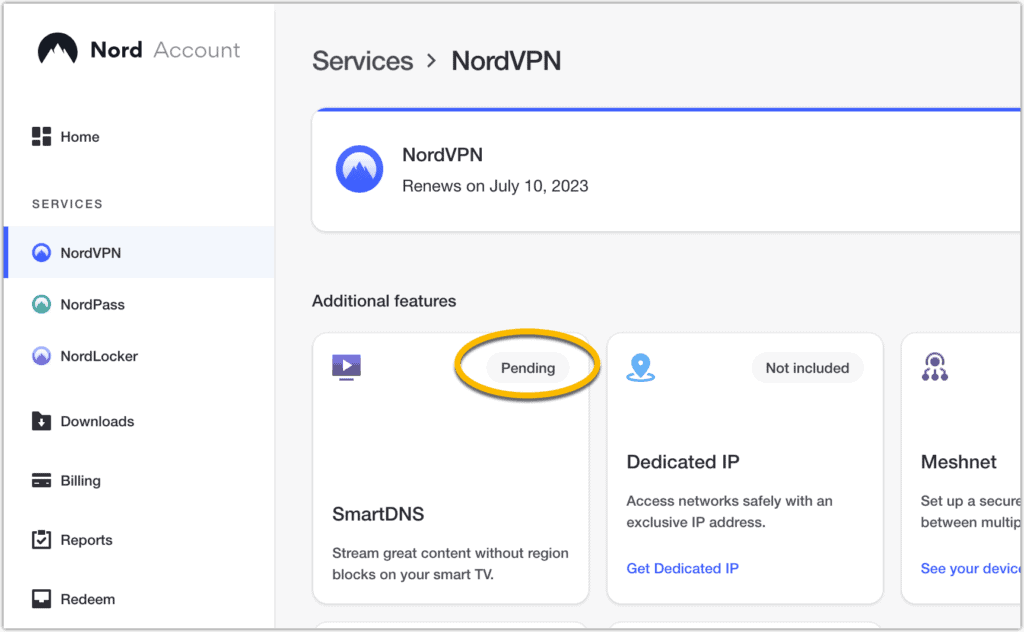Viewport: 1024px width, 632px height.
Task: Click the Billing card icon
Action: tap(41, 481)
